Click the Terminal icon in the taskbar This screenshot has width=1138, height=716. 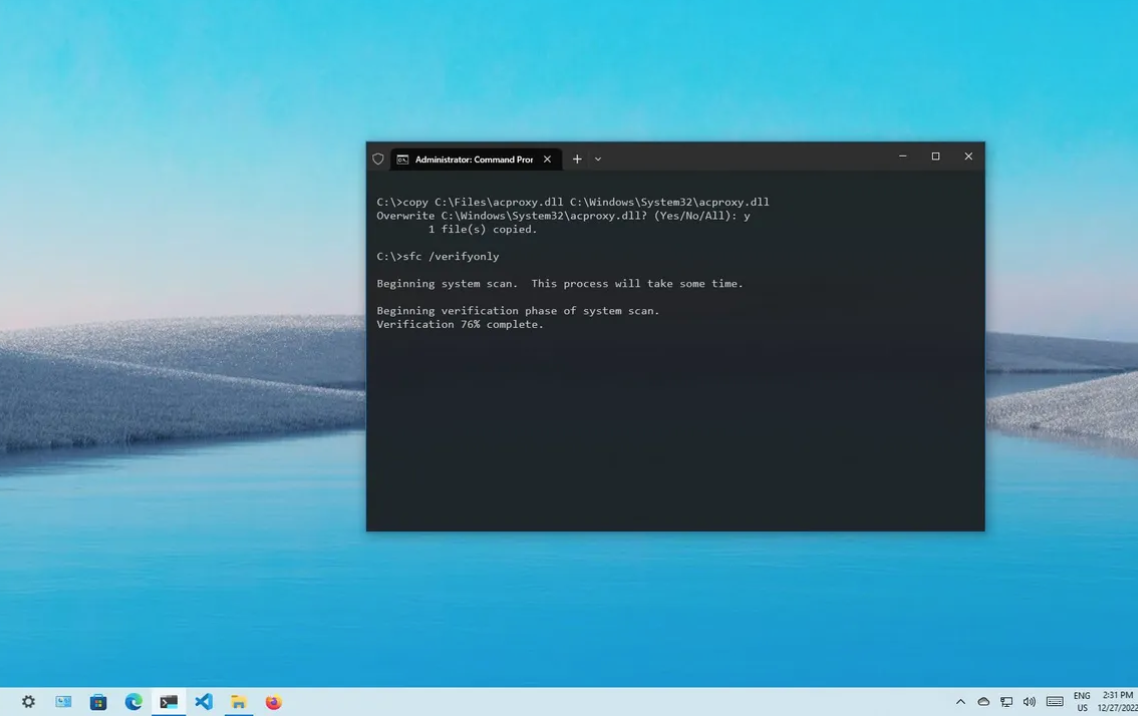coord(168,702)
